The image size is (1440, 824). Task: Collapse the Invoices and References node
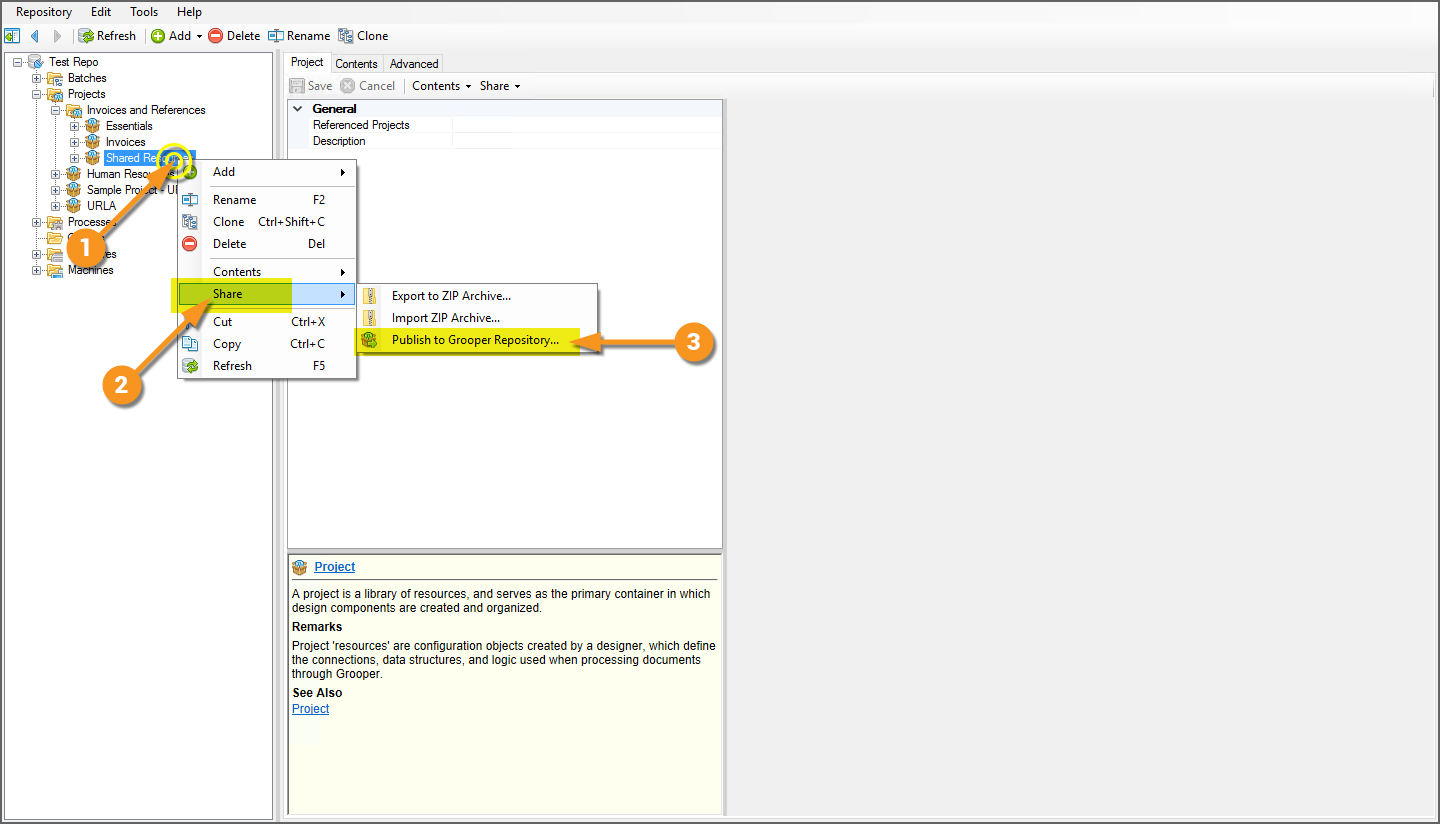click(x=56, y=110)
